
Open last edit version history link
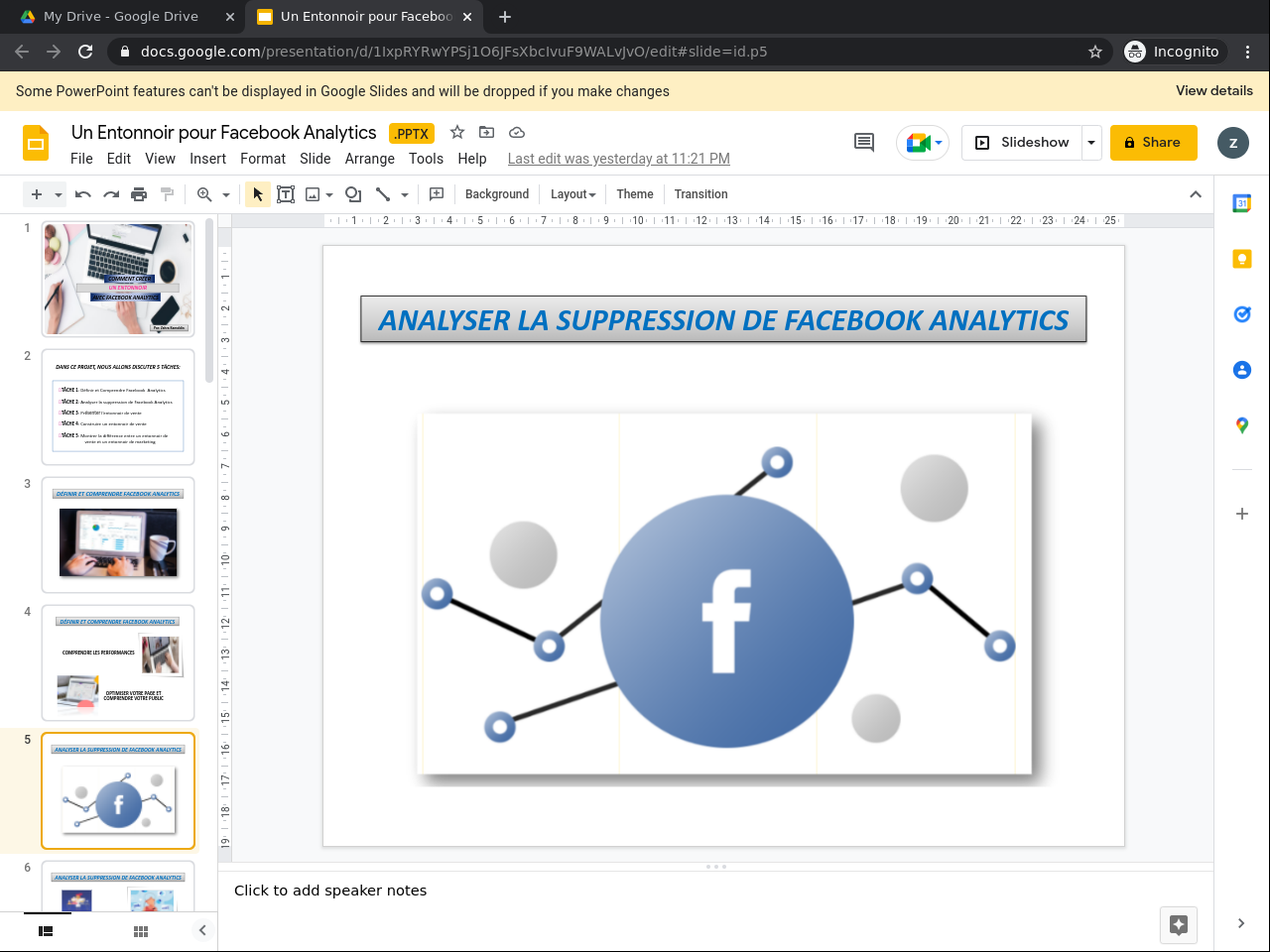coord(619,159)
